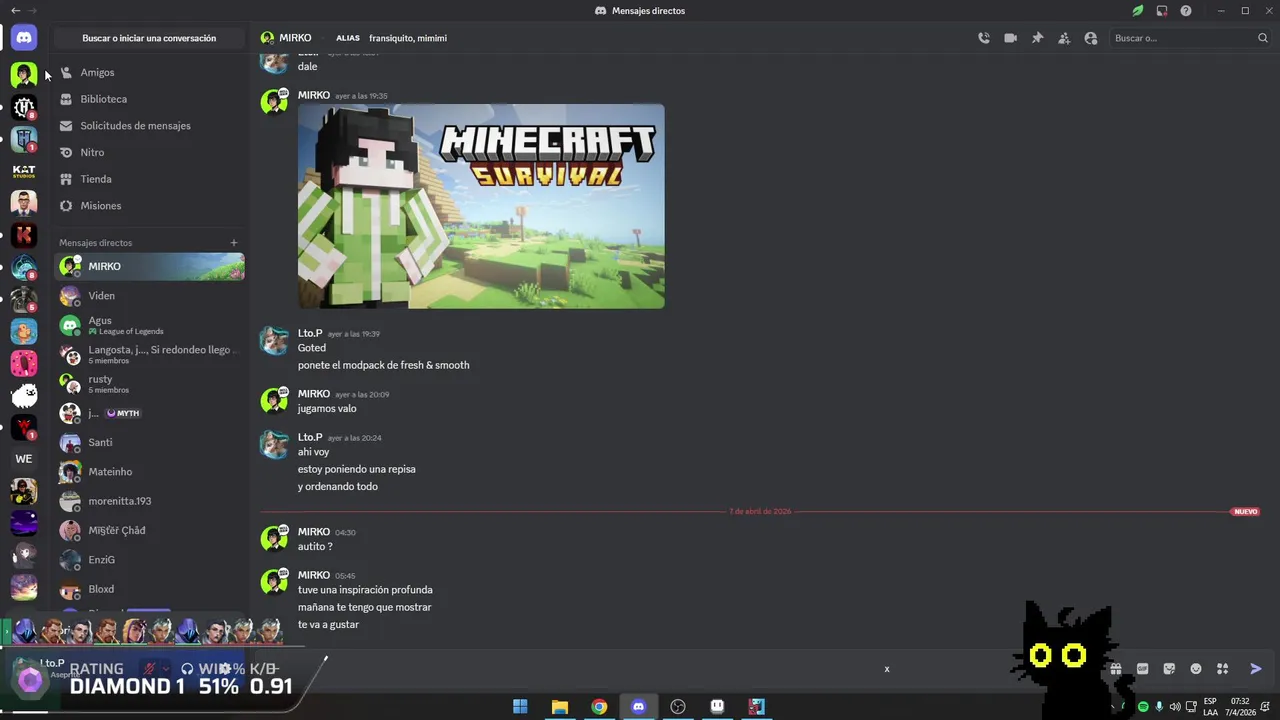
Task: Open the Windows Start menu
Action: (520, 707)
